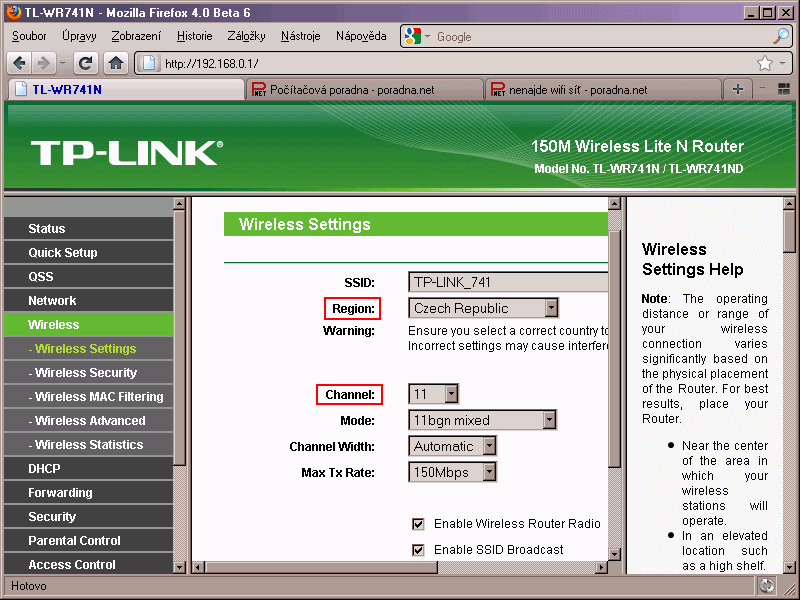This screenshot has height=600, width=800.
Task: Open the Úpravy menu
Action: [x=79, y=36]
